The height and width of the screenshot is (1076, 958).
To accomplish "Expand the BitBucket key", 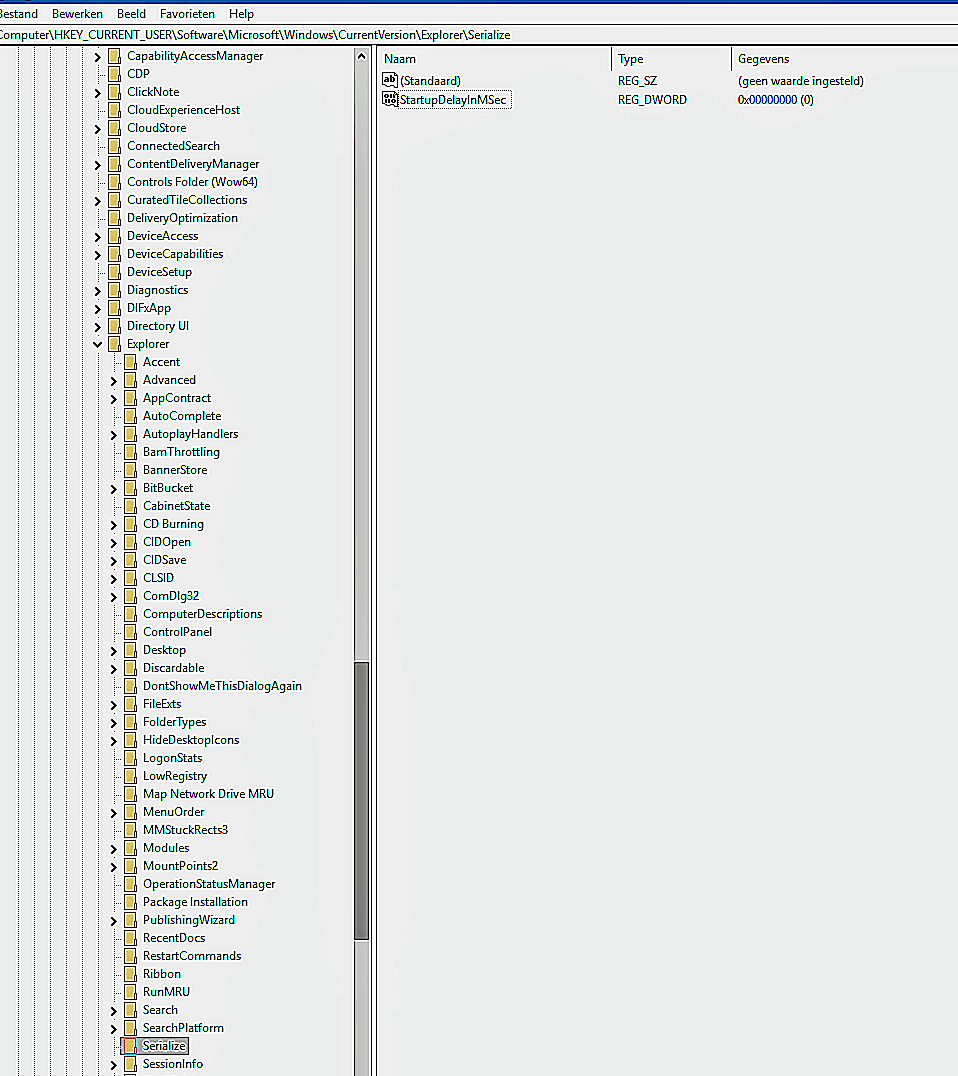I will tap(114, 489).
